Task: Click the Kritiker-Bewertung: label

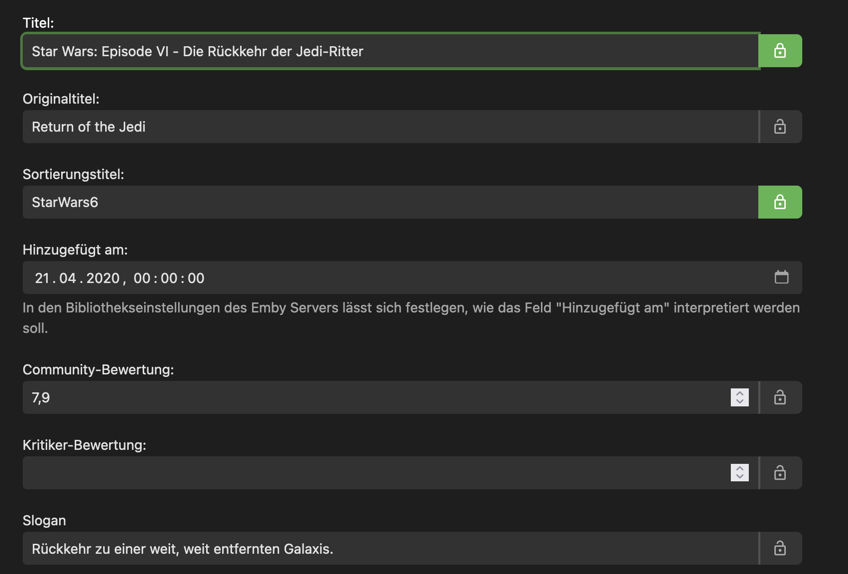Action: point(84,445)
